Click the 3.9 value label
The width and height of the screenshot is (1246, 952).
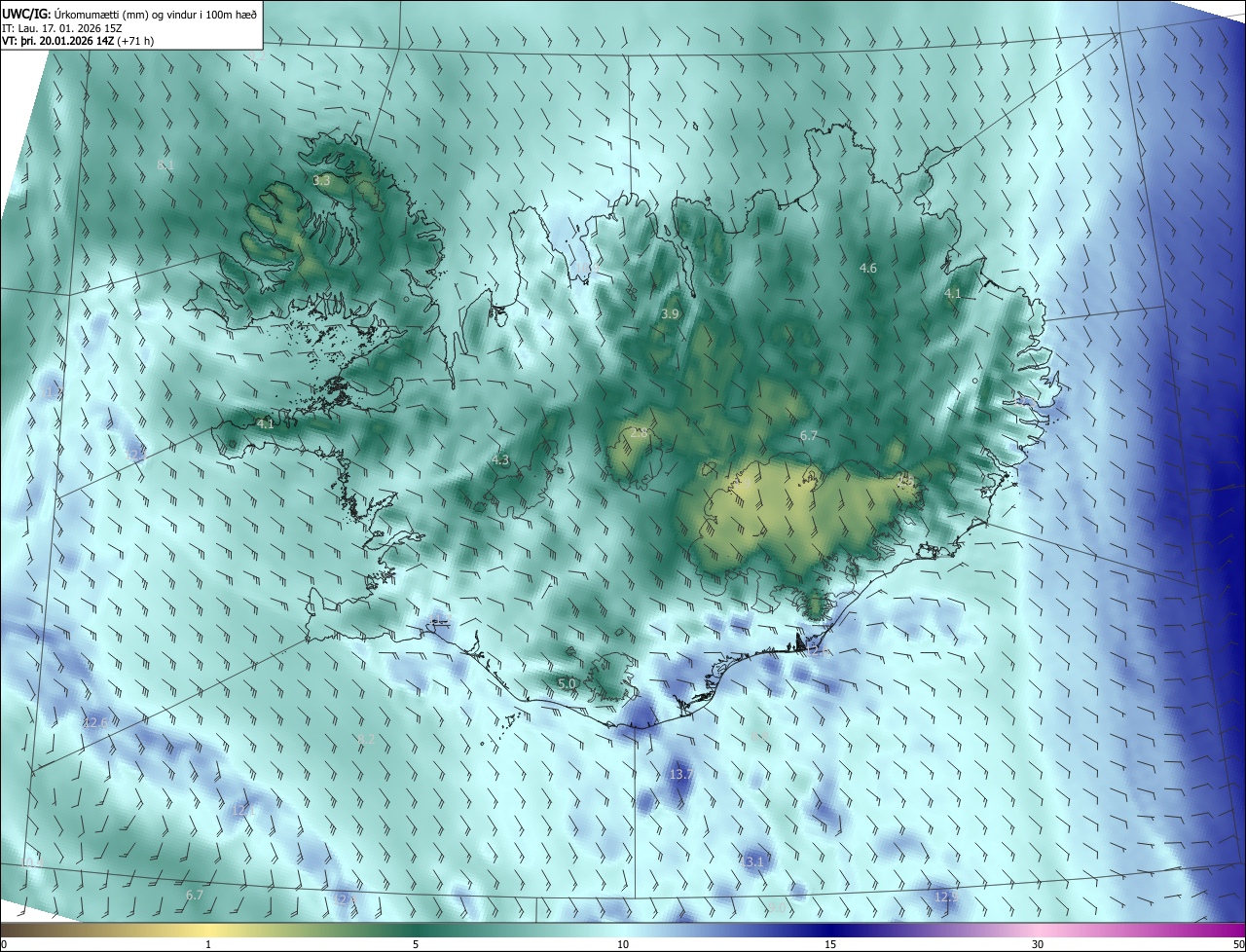[670, 313]
